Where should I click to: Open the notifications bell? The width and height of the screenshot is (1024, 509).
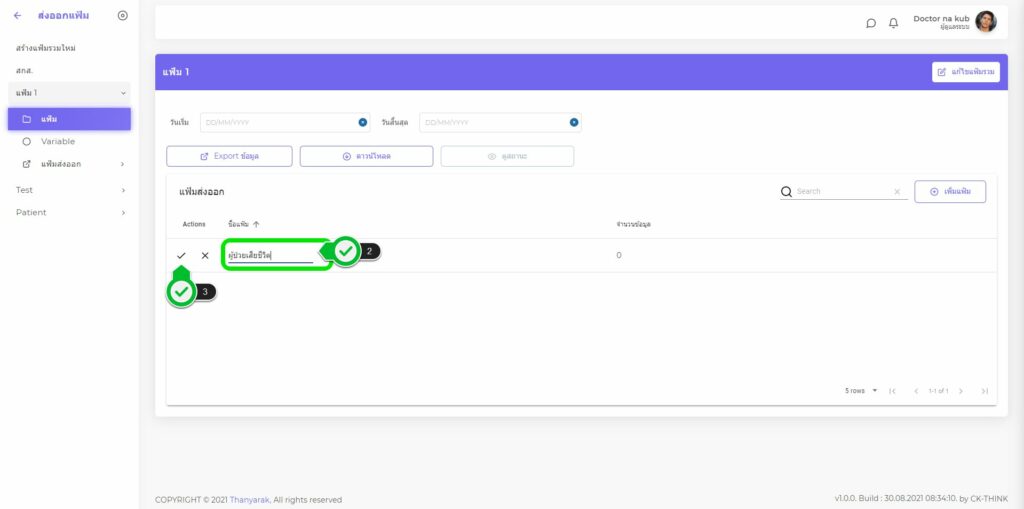click(x=894, y=23)
